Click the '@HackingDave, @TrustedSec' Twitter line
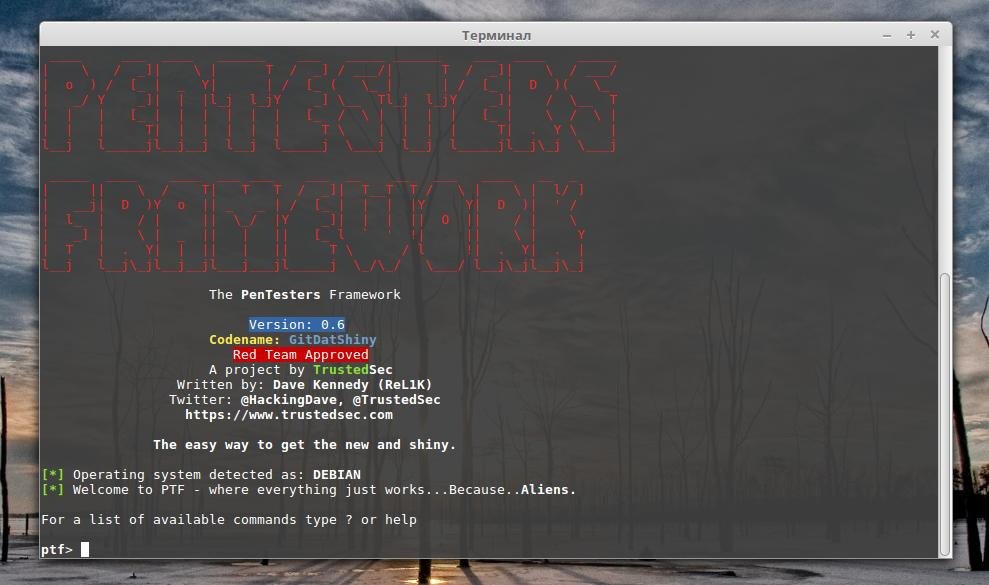 point(305,399)
